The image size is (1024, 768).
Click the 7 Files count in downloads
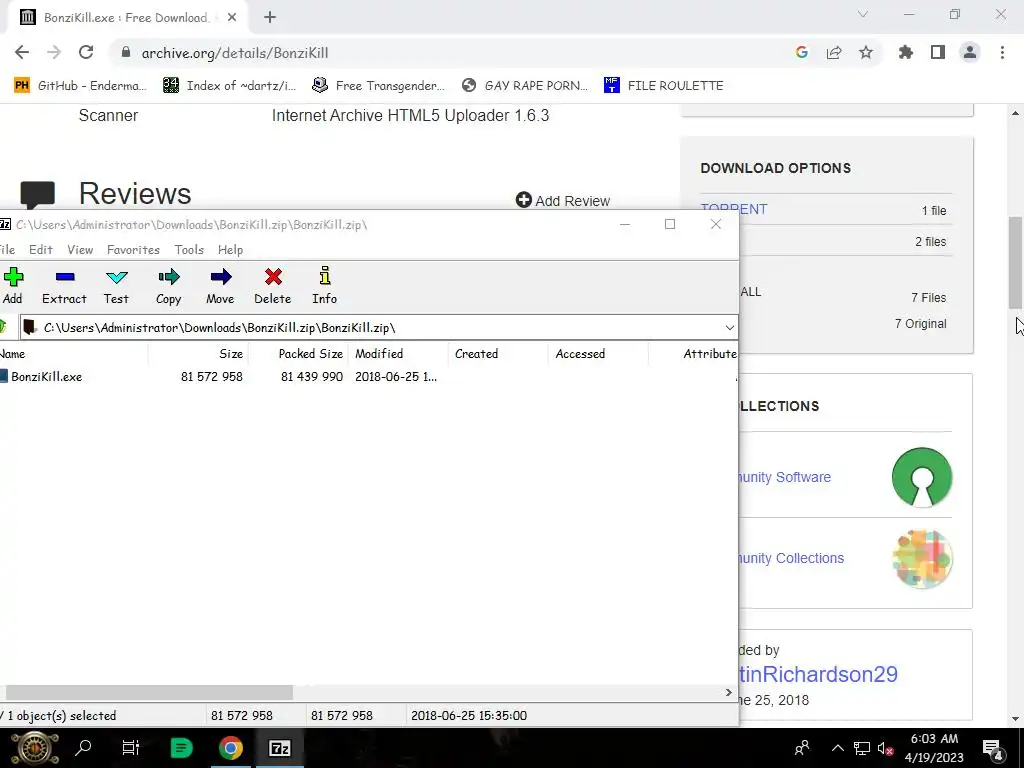929,297
